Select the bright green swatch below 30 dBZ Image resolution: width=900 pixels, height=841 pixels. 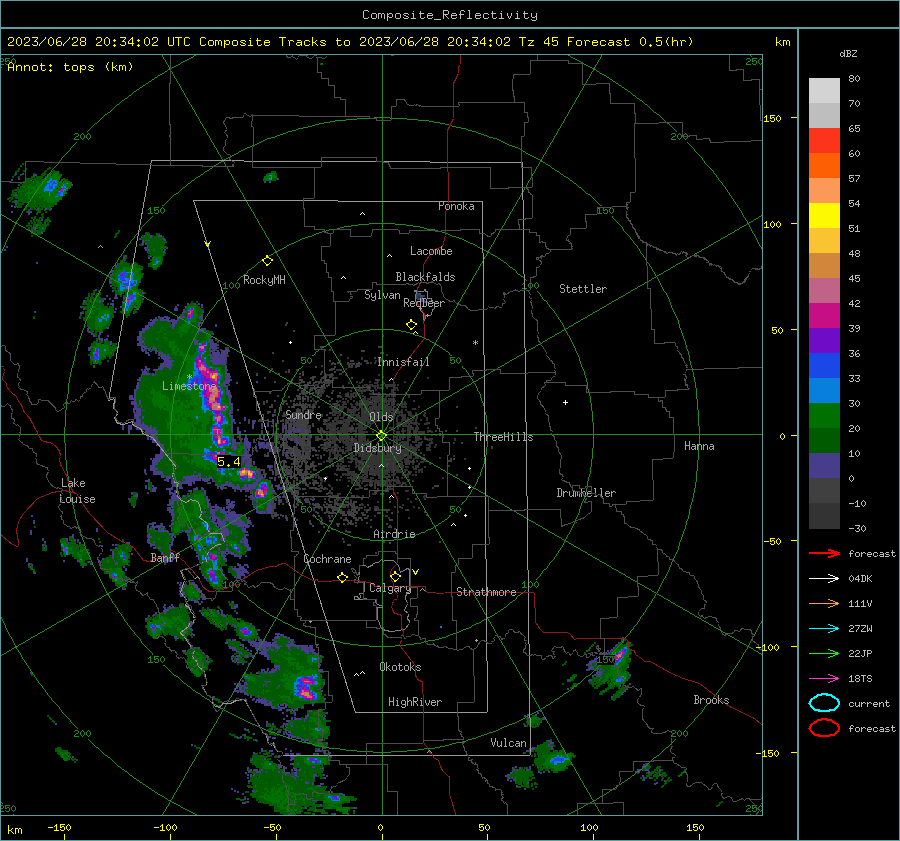pyautogui.click(x=824, y=416)
